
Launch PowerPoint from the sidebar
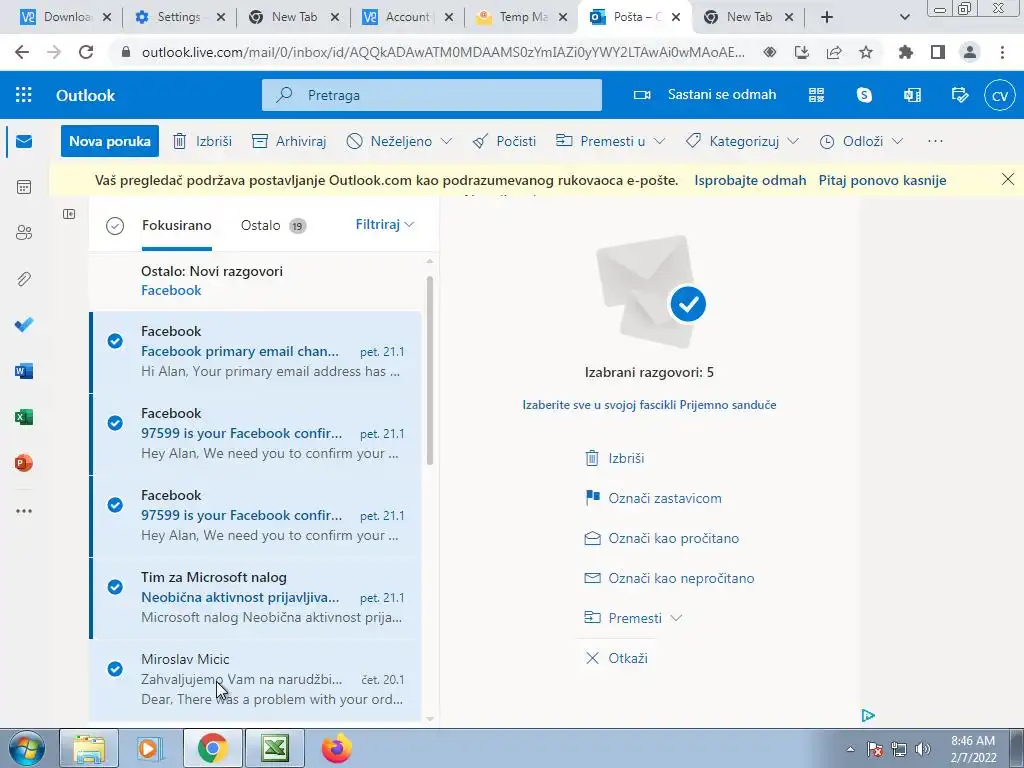24,463
